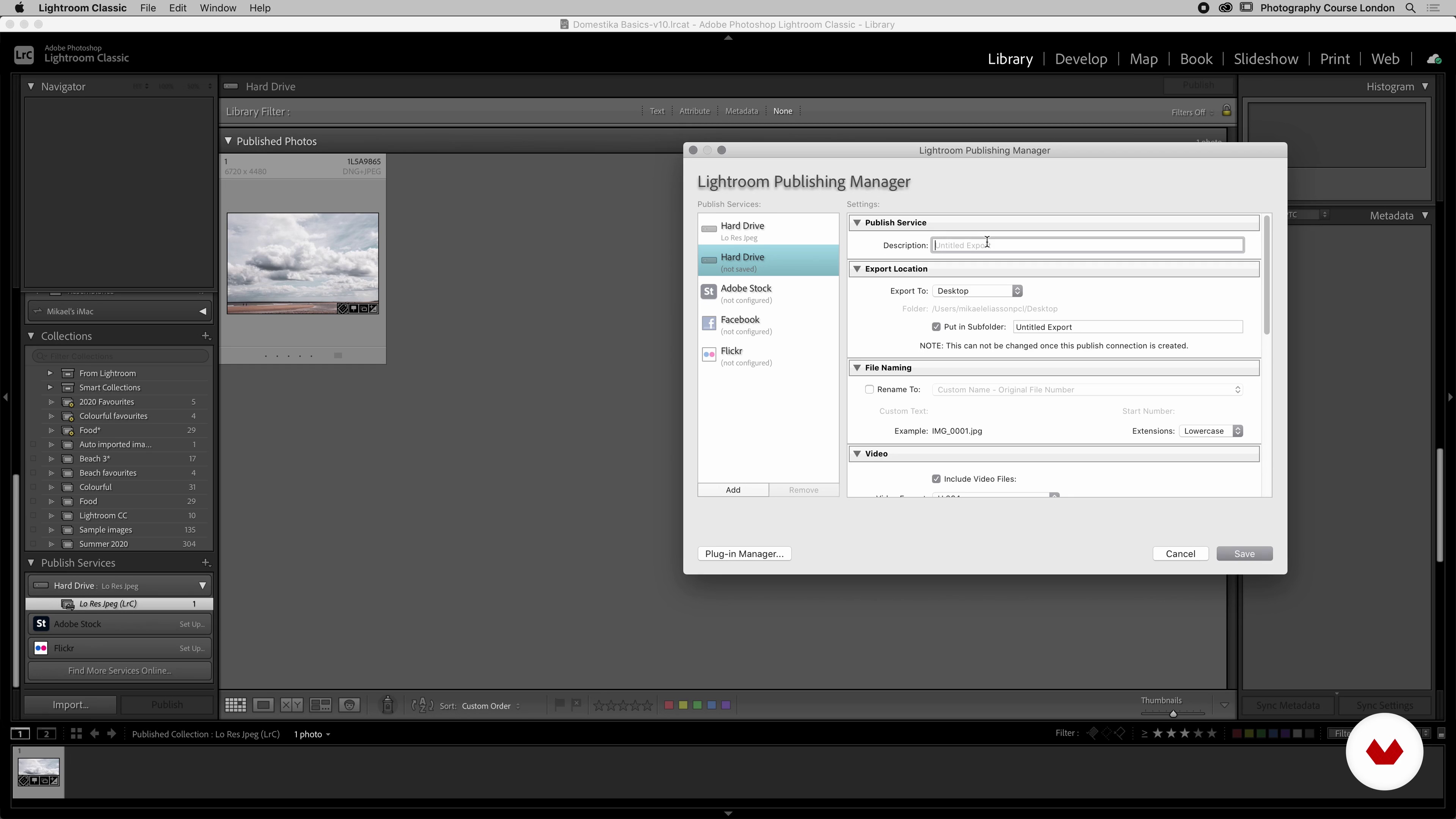Switch to Grid view in toolbar
Screen dimensions: 1456x819
[235, 705]
